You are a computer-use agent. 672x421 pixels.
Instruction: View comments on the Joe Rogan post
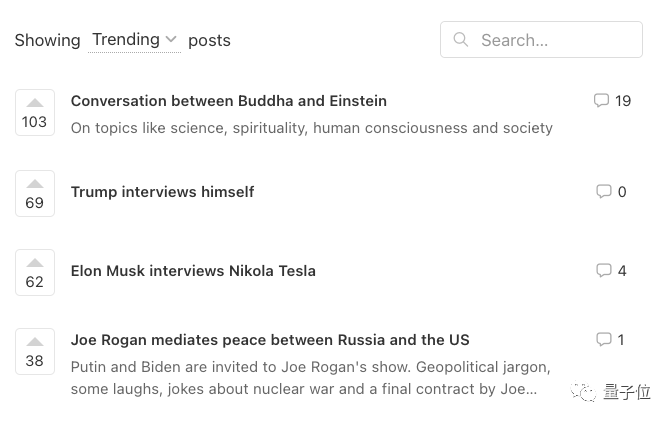point(610,340)
